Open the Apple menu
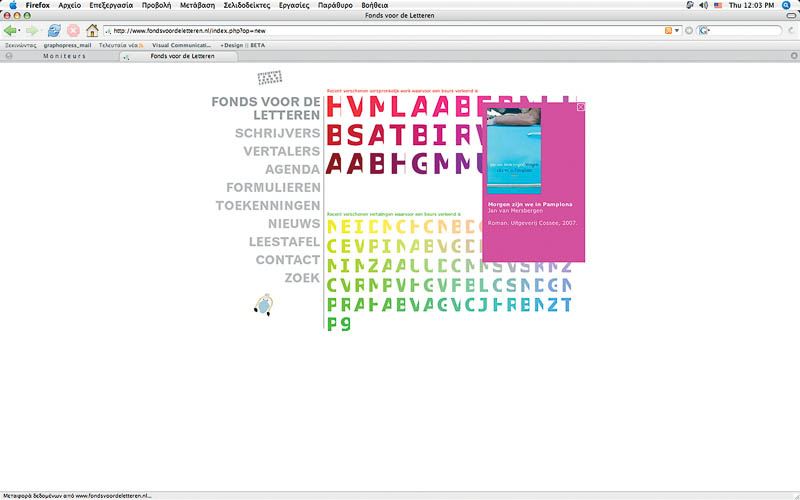800x500 pixels. tap(13, 5)
